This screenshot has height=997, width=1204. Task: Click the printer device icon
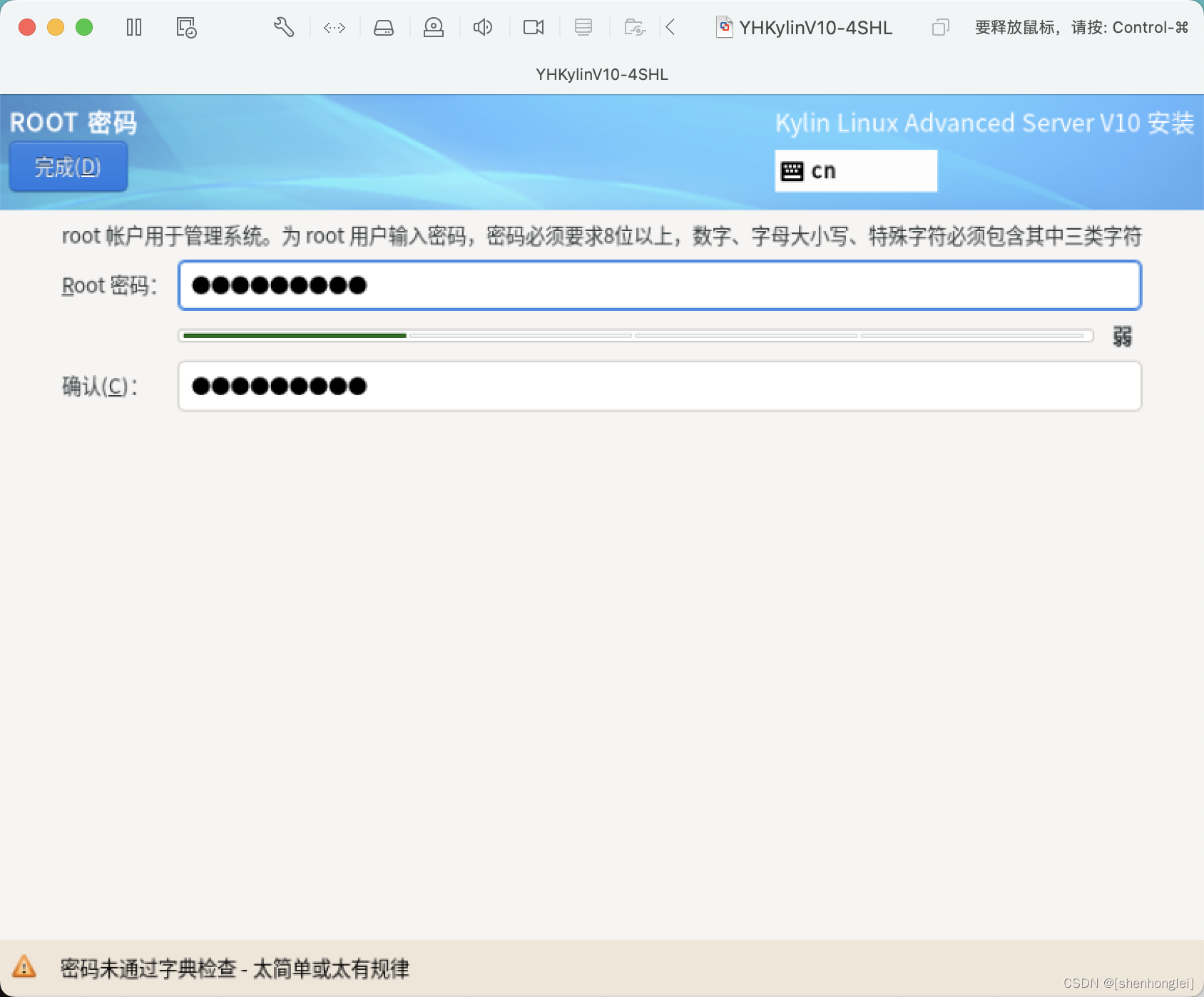point(583,28)
